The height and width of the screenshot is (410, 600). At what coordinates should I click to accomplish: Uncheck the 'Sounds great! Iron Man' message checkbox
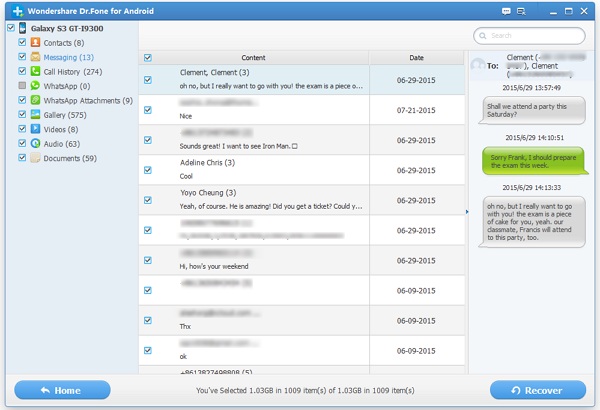point(148,140)
